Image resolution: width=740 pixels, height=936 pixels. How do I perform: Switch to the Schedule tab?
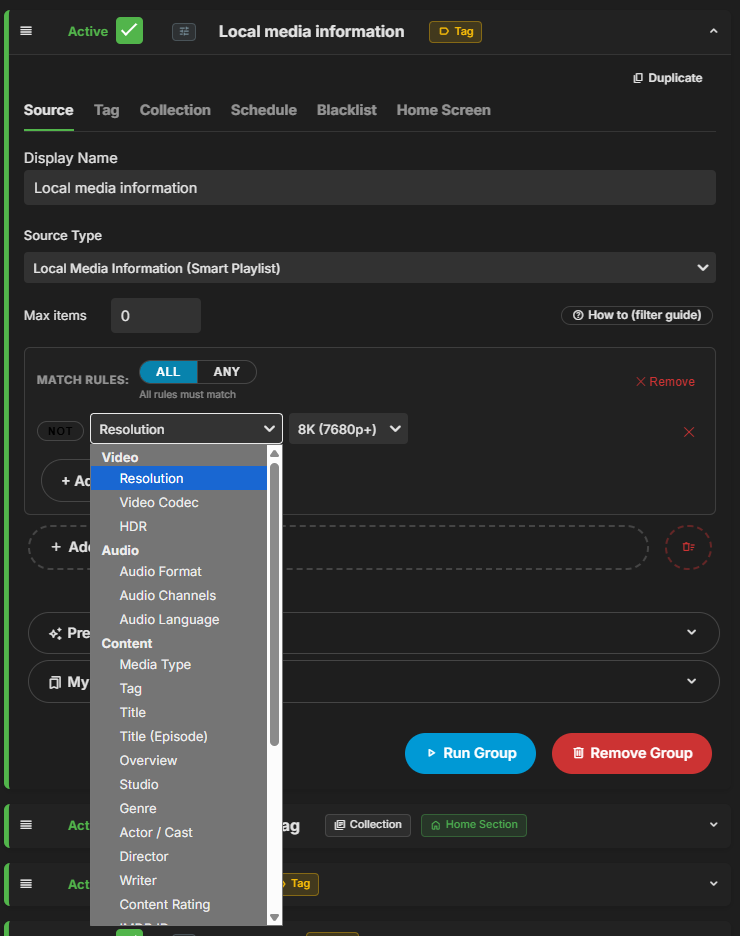[x=263, y=110]
